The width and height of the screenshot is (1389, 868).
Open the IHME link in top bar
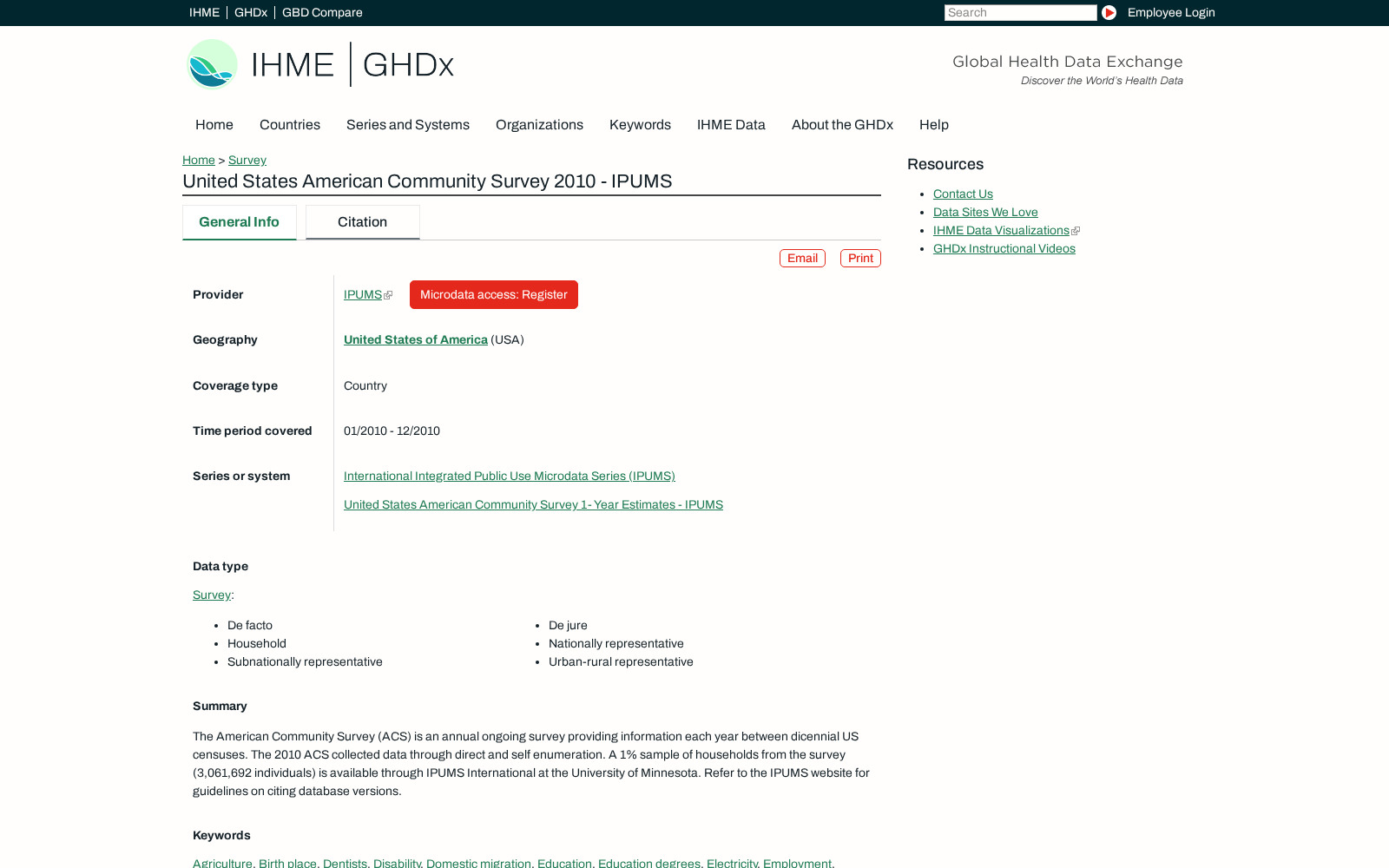click(204, 12)
